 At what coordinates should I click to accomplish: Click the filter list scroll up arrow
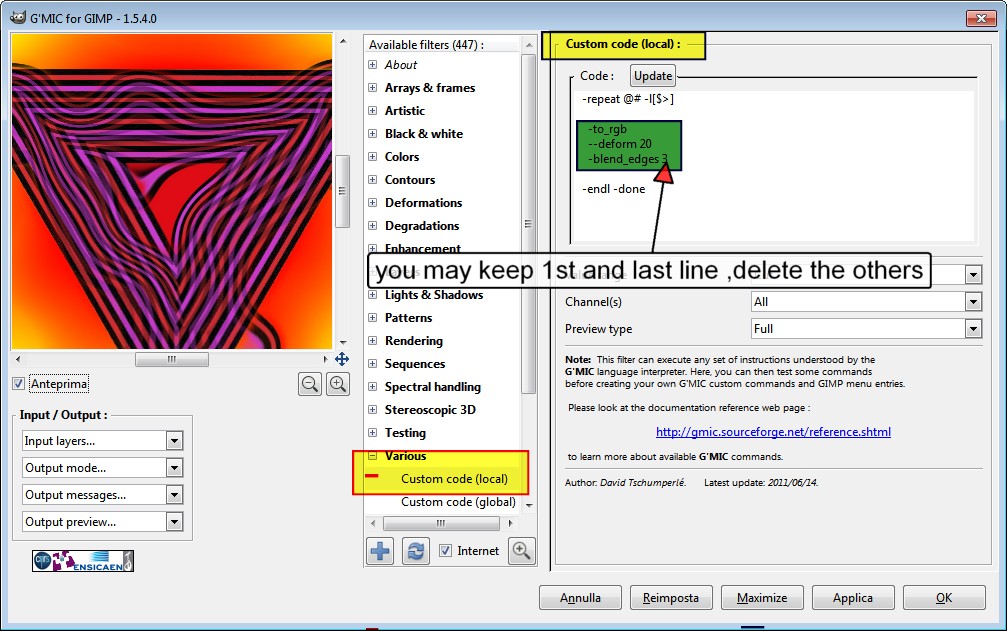[529, 45]
